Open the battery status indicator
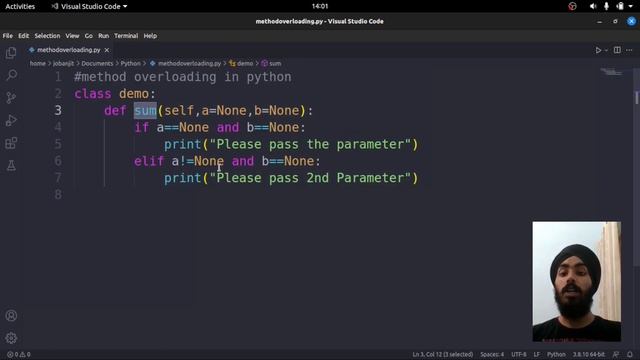 point(620,6)
